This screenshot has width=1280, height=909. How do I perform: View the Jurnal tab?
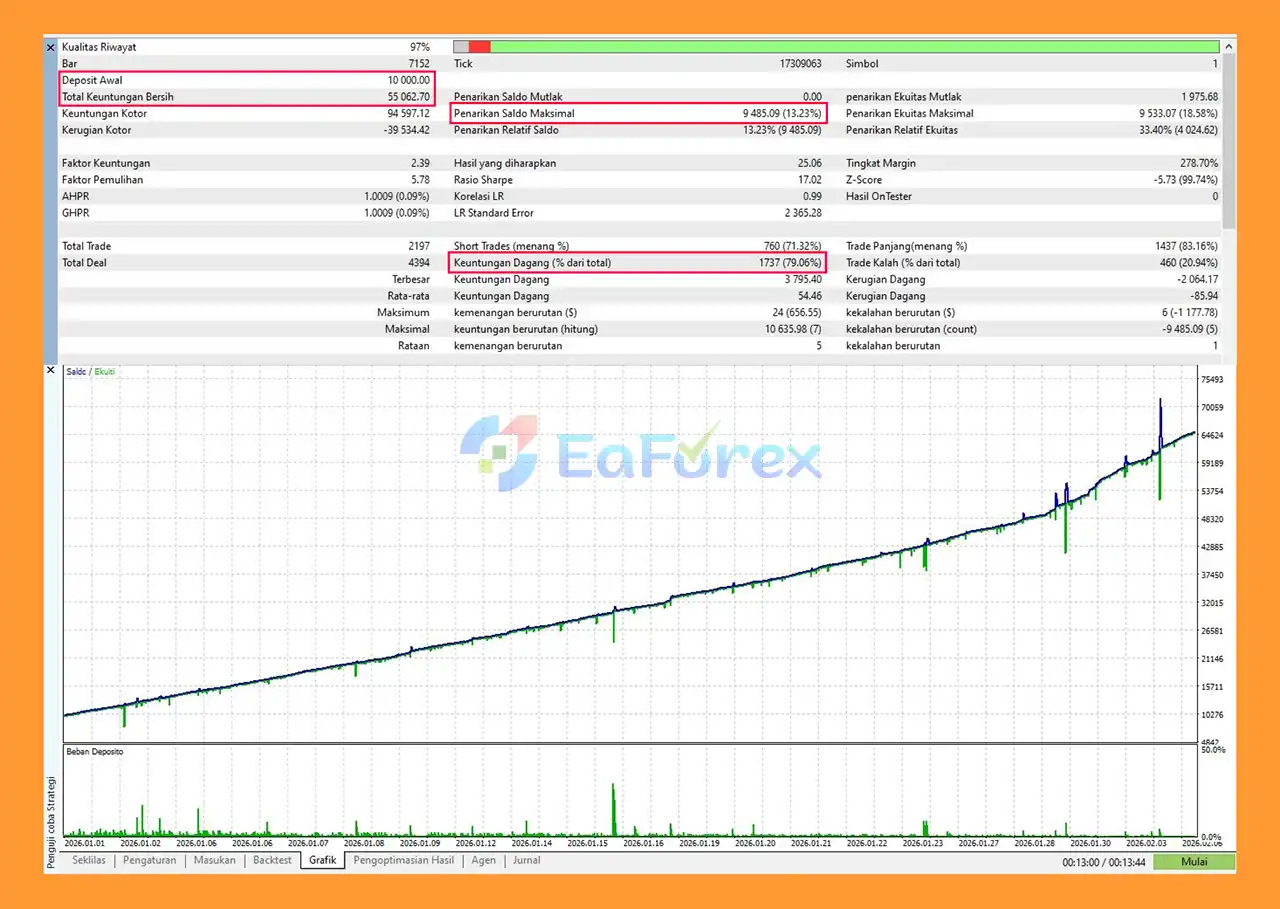pos(526,860)
